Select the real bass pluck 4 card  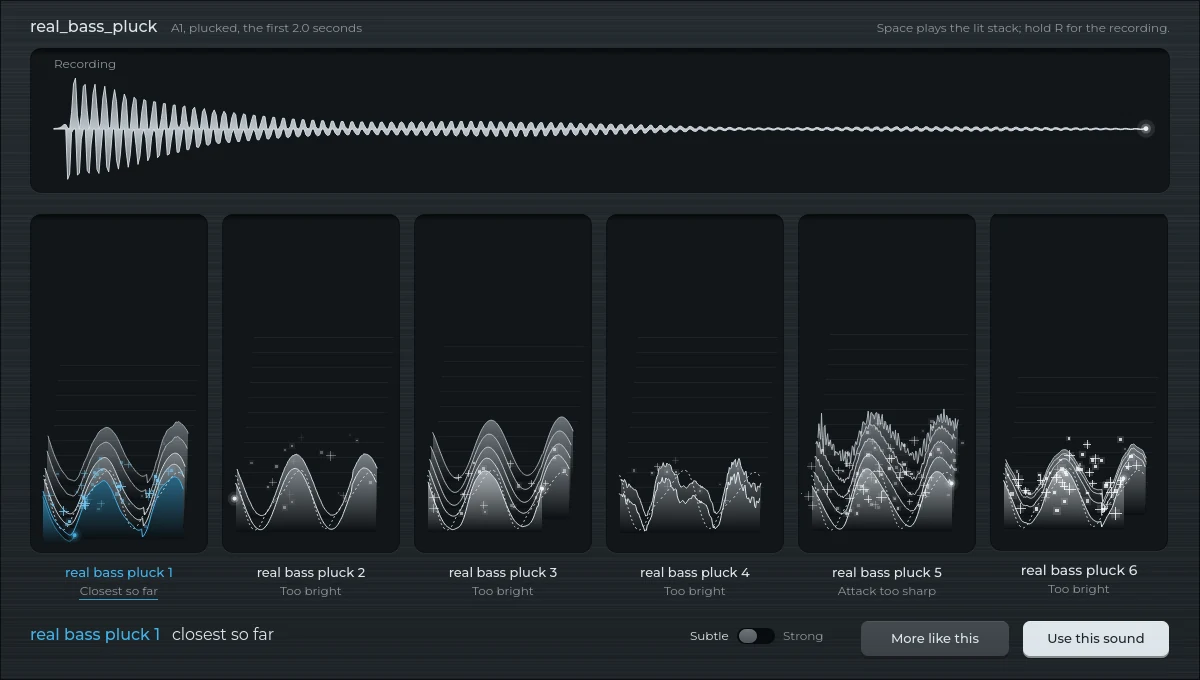point(695,383)
